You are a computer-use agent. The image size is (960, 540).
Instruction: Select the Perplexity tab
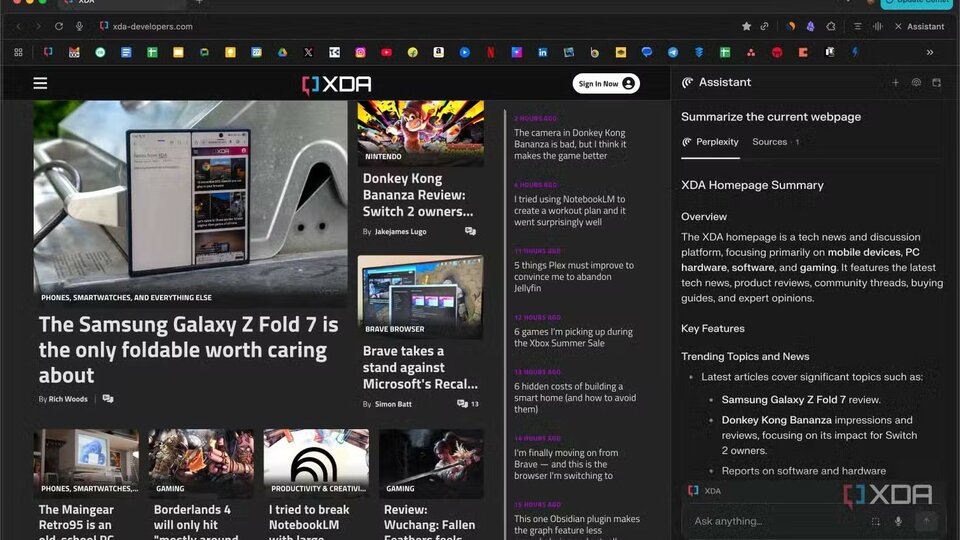[x=710, y=142]
